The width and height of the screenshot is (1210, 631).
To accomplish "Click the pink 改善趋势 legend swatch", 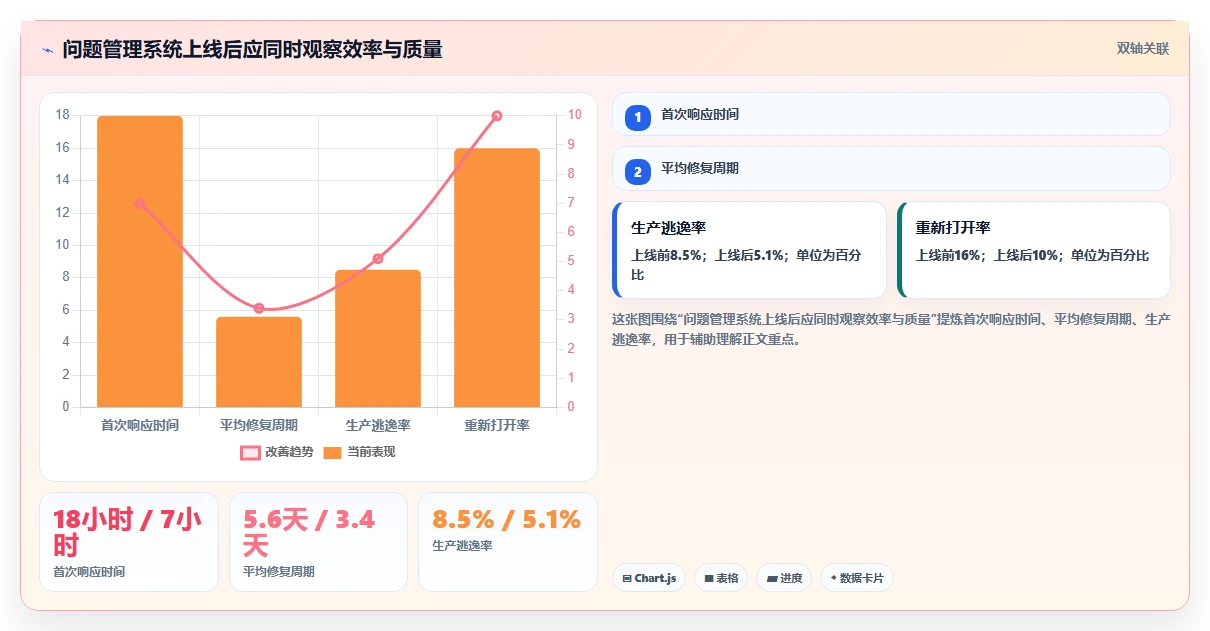I will (250, 453).
